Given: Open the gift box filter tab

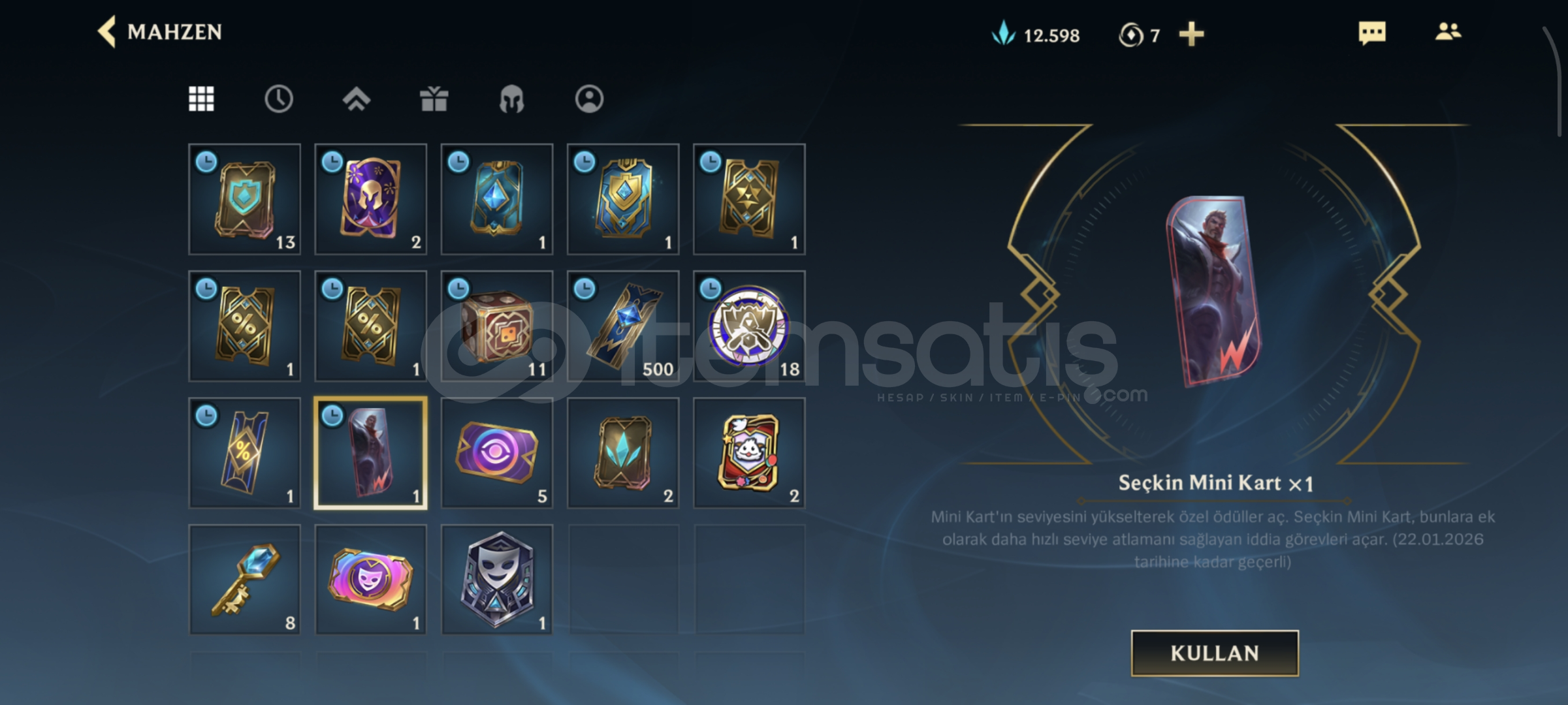Looking at the screenshot, I should click(434, 99).
